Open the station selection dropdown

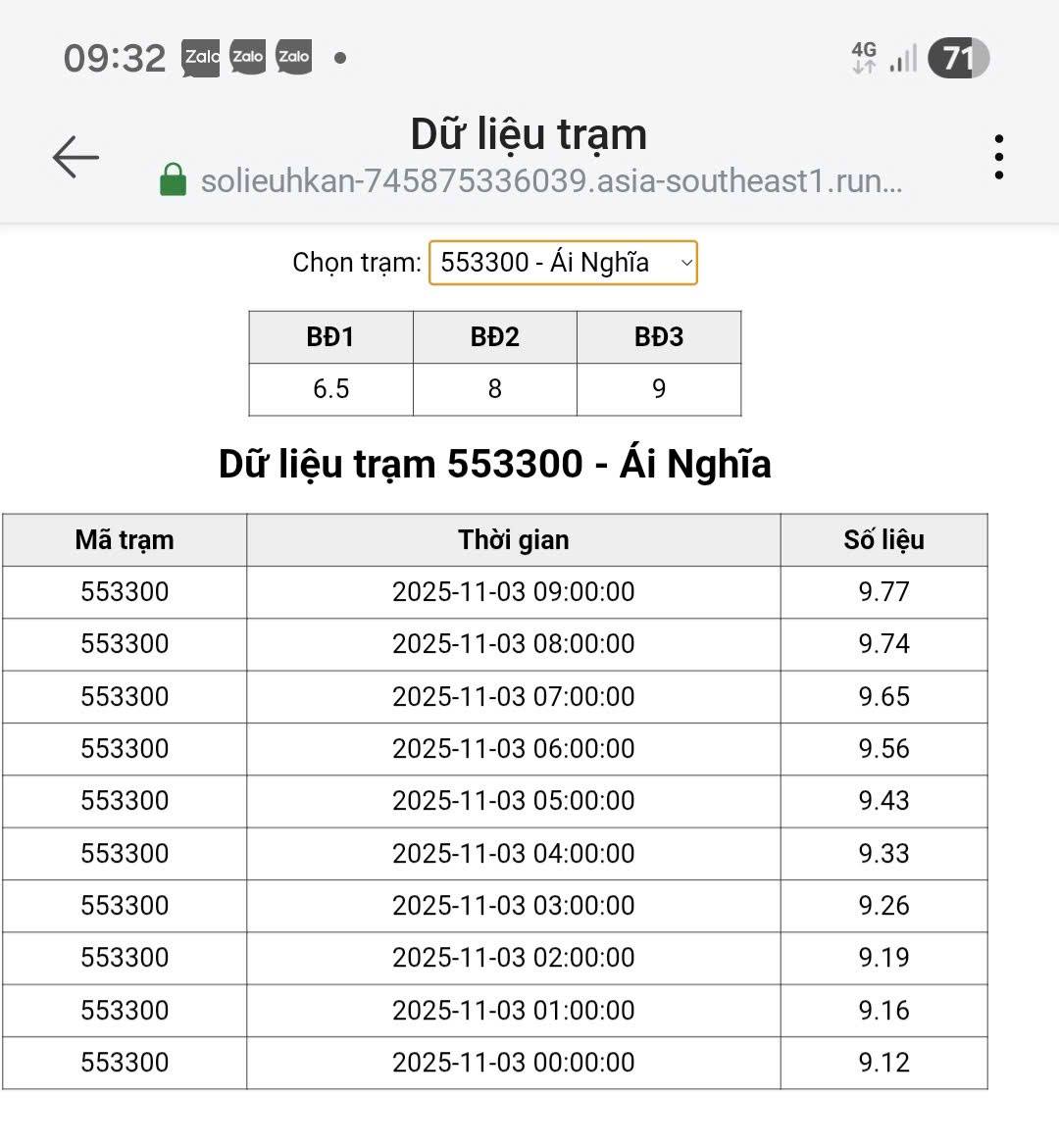pyautogui.click(x=562, y=263)
